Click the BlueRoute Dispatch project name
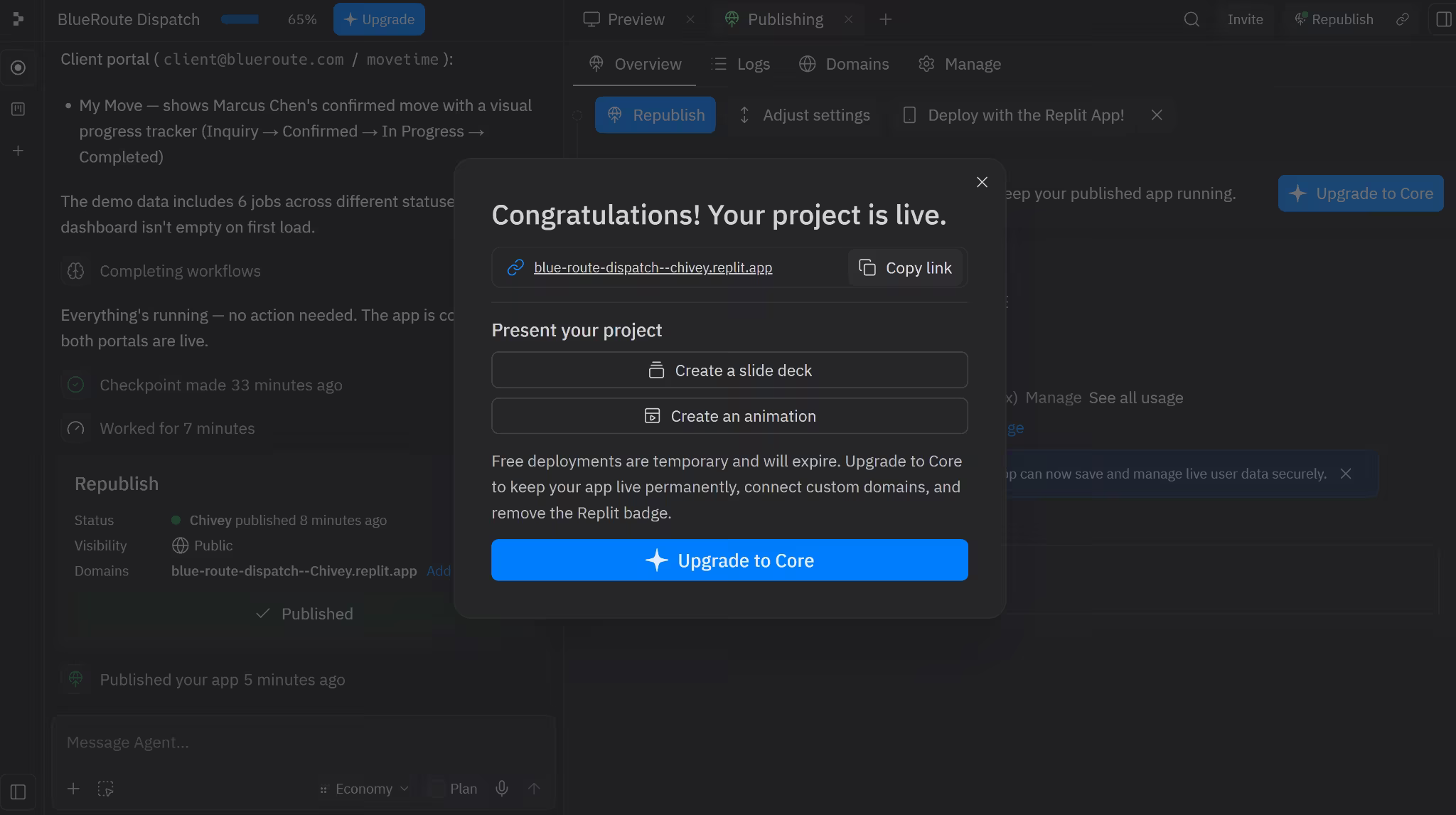The width and height of the screenshot is (1456, 815). tap(129, 19)
